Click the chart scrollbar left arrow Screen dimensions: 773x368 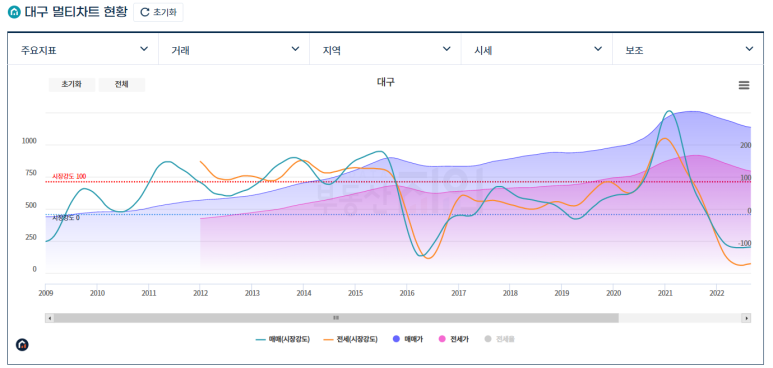coord(49,318)
